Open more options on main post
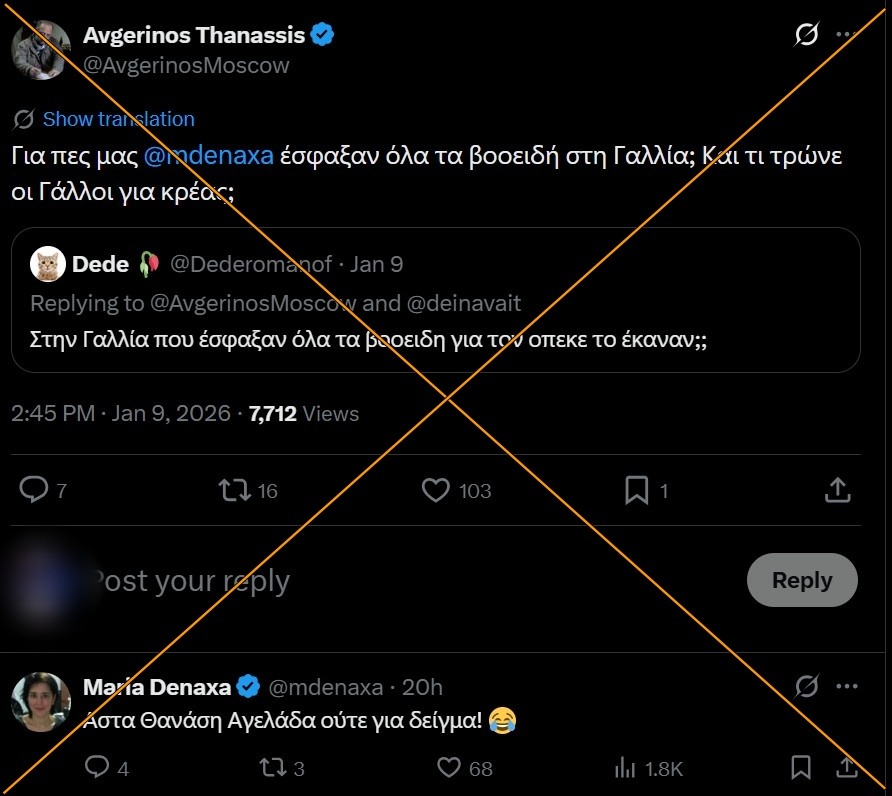 pyautogui.click(x=846, y=36)
